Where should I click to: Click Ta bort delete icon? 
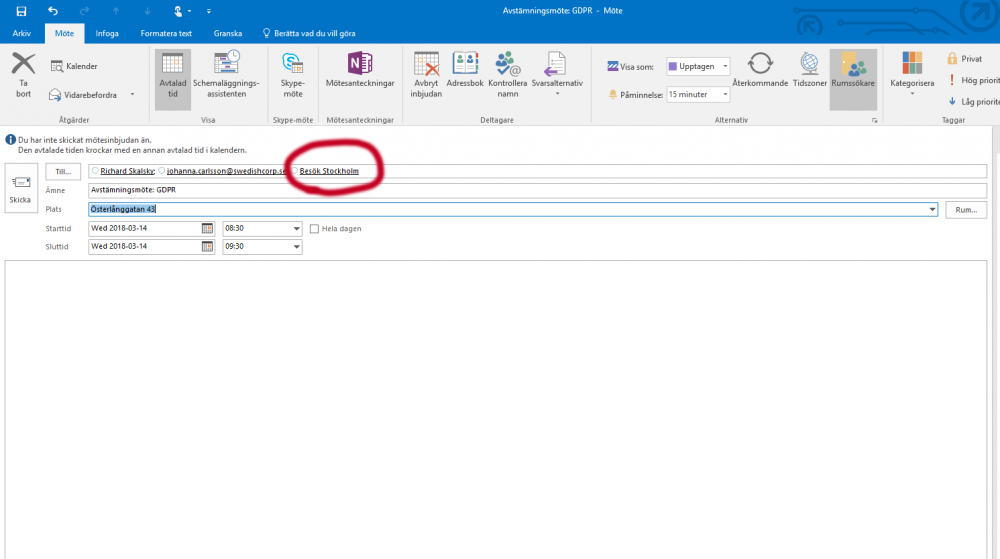pos(23,65)
